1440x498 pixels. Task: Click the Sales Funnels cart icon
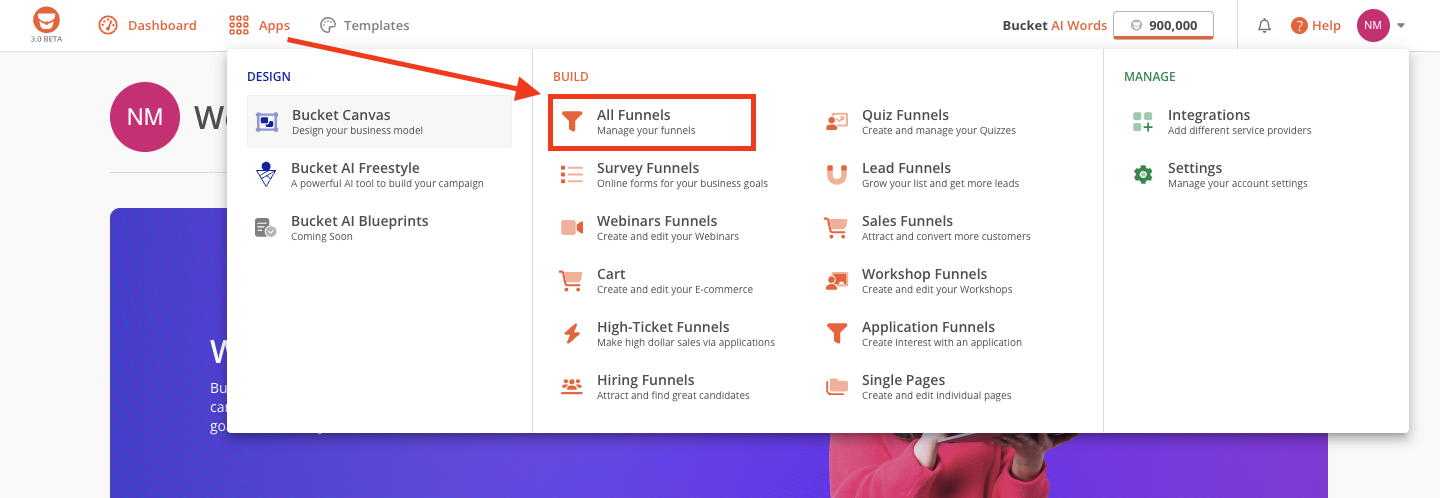(x=836, y=228)
